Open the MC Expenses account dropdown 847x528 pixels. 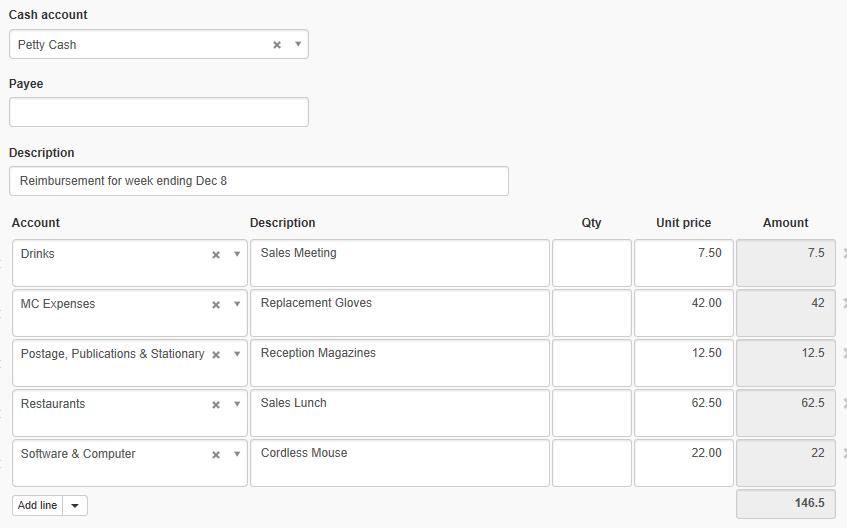(237, 304)
